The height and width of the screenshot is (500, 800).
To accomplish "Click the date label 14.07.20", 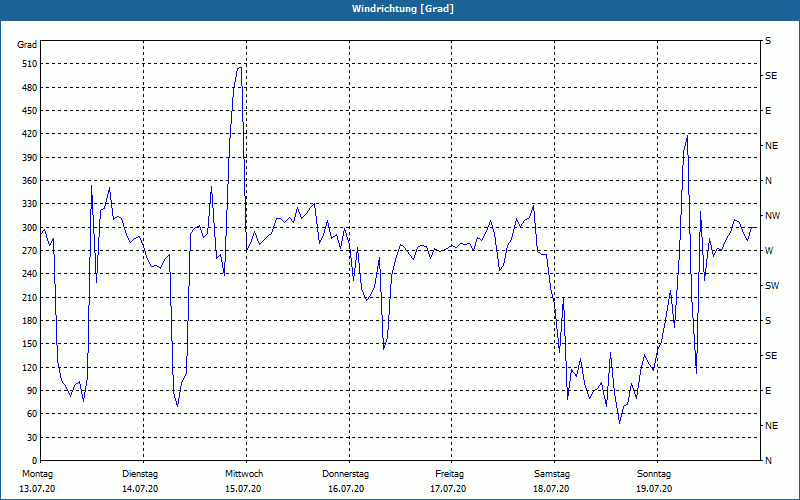I will 140,489.
